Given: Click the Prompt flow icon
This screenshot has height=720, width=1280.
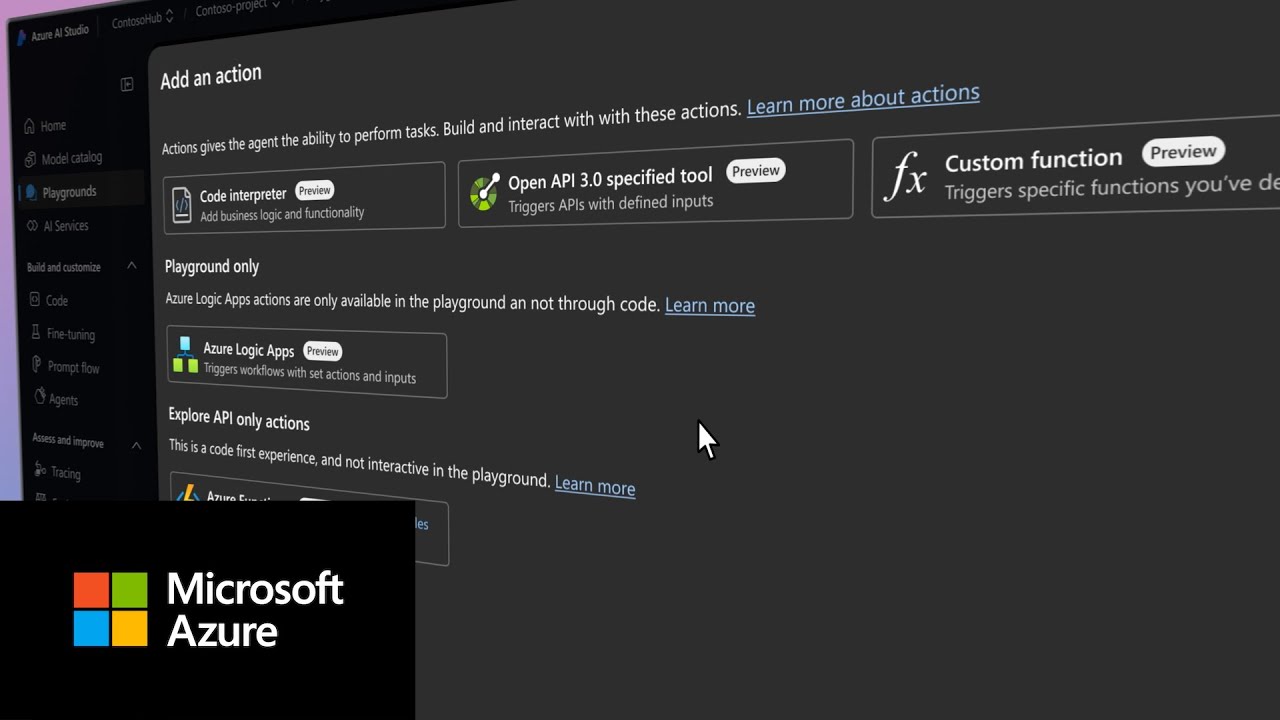Looking at the screenshot, I should click(x=38, y=366).
